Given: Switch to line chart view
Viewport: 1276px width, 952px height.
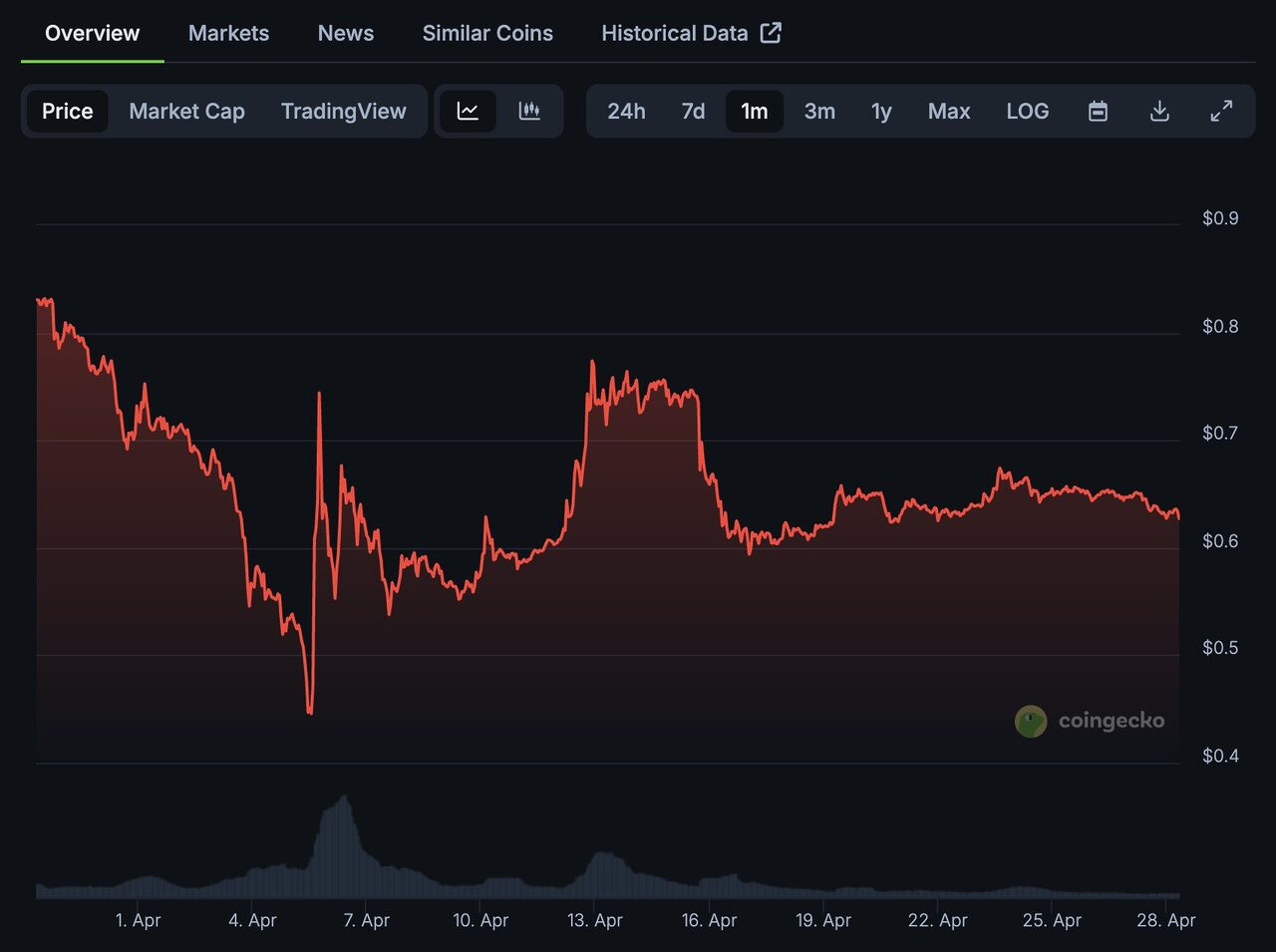Looking at the screenshot, I should 468,111.
